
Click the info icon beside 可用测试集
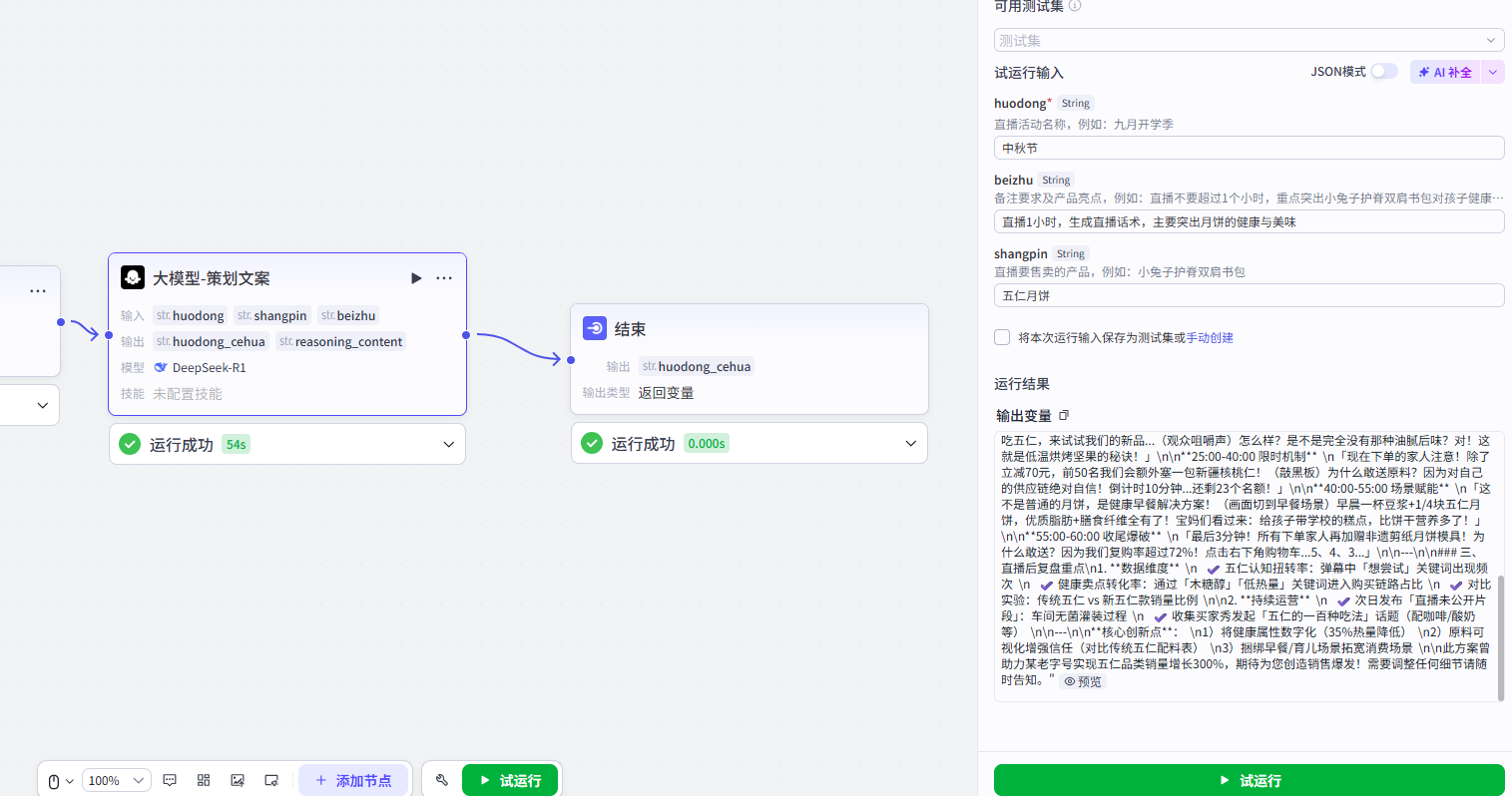1075,5
